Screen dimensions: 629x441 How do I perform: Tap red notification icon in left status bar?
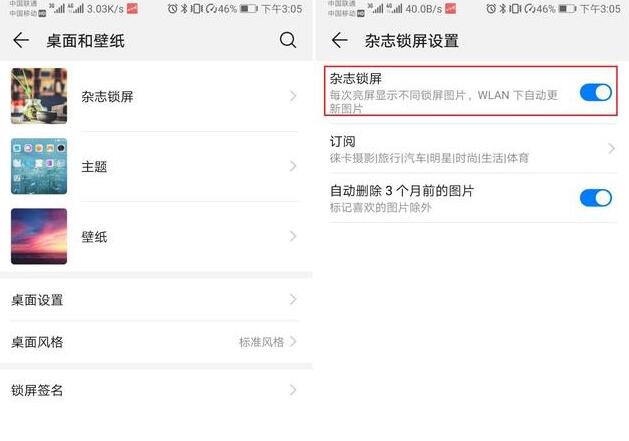[132, 8]
